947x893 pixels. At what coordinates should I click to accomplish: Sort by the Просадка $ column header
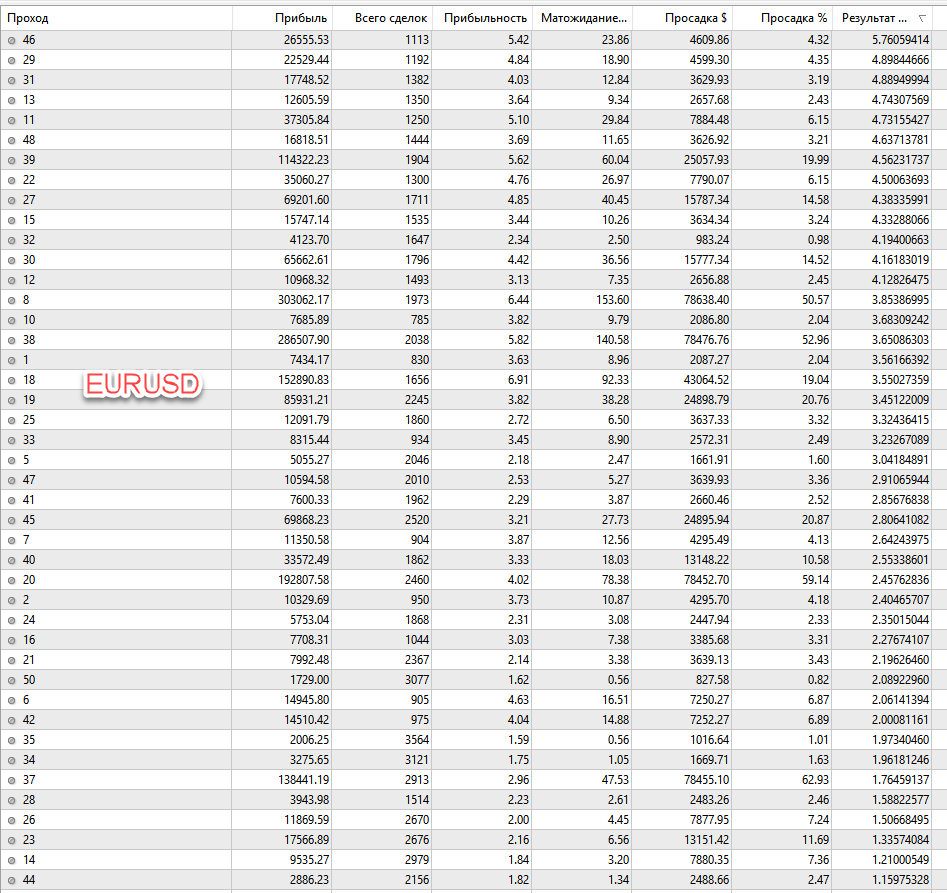(x=682, y=18)
